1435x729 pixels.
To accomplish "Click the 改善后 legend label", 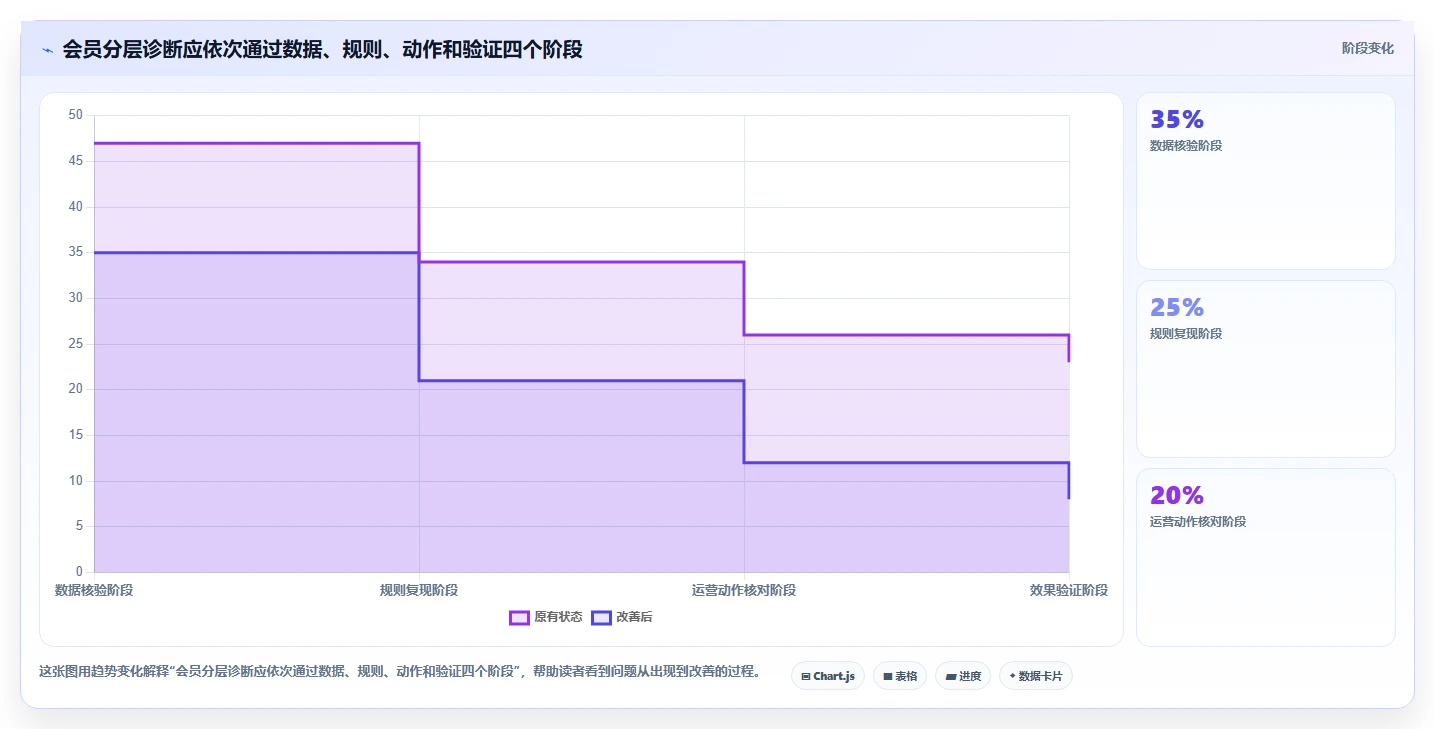I will coord(634,617).
